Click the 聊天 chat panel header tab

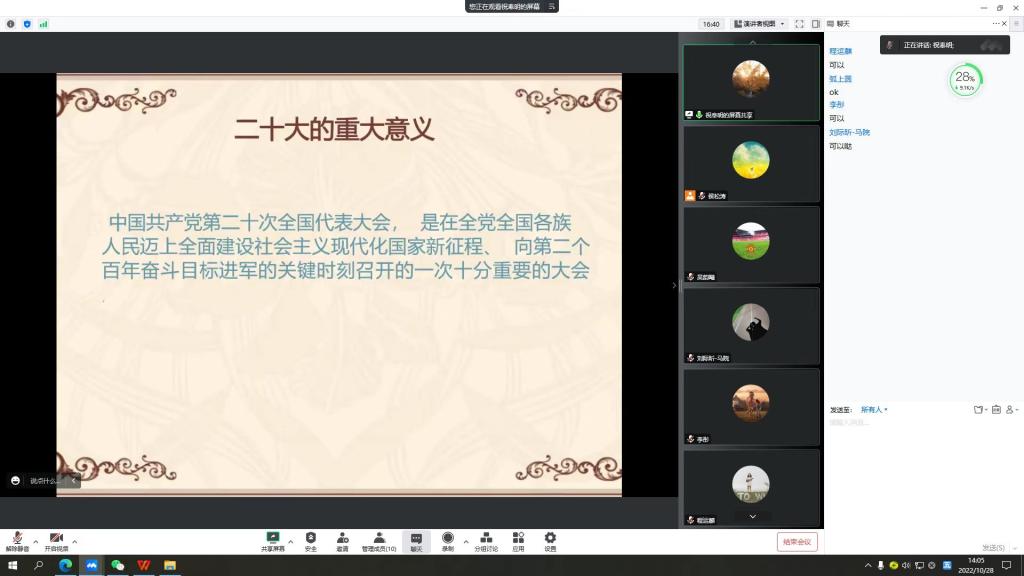point(843,24)
